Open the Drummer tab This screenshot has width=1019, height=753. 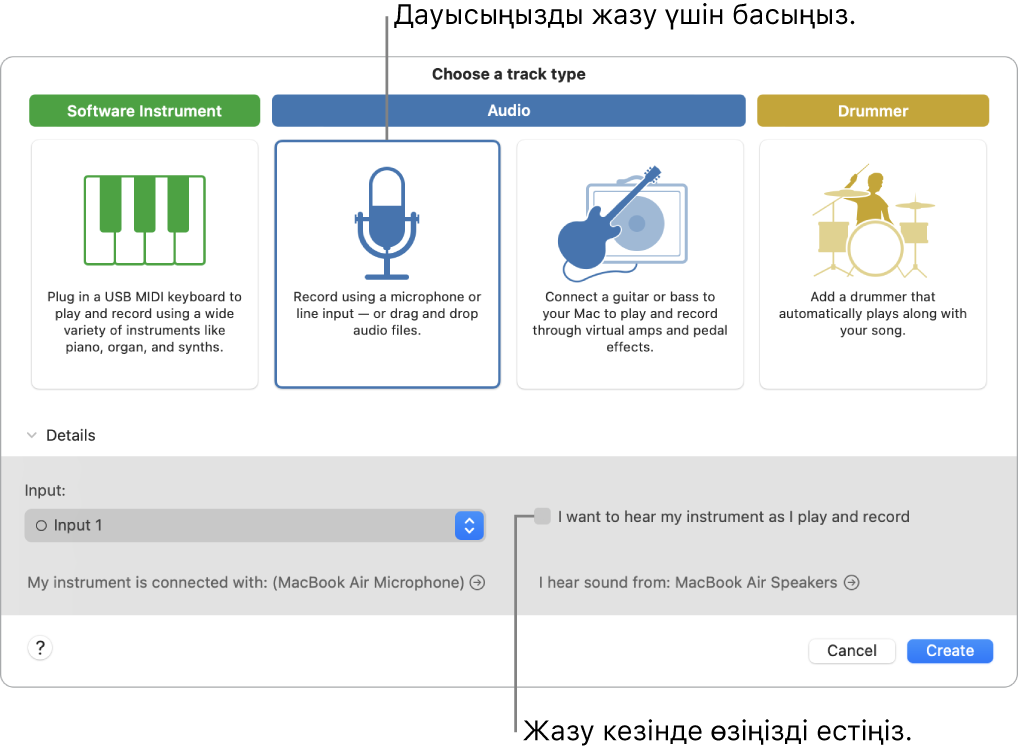(x=872, y=110)
